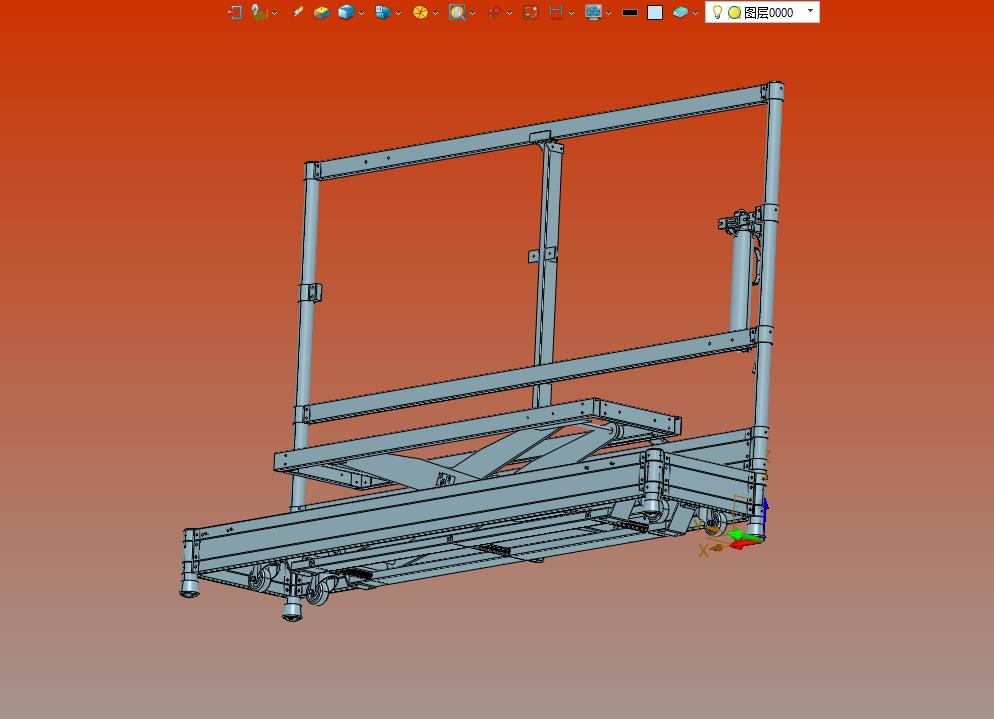994x719 pixels.
Task: Expand the view orientation dropdown arrow
Action: [x=398, y=13]
